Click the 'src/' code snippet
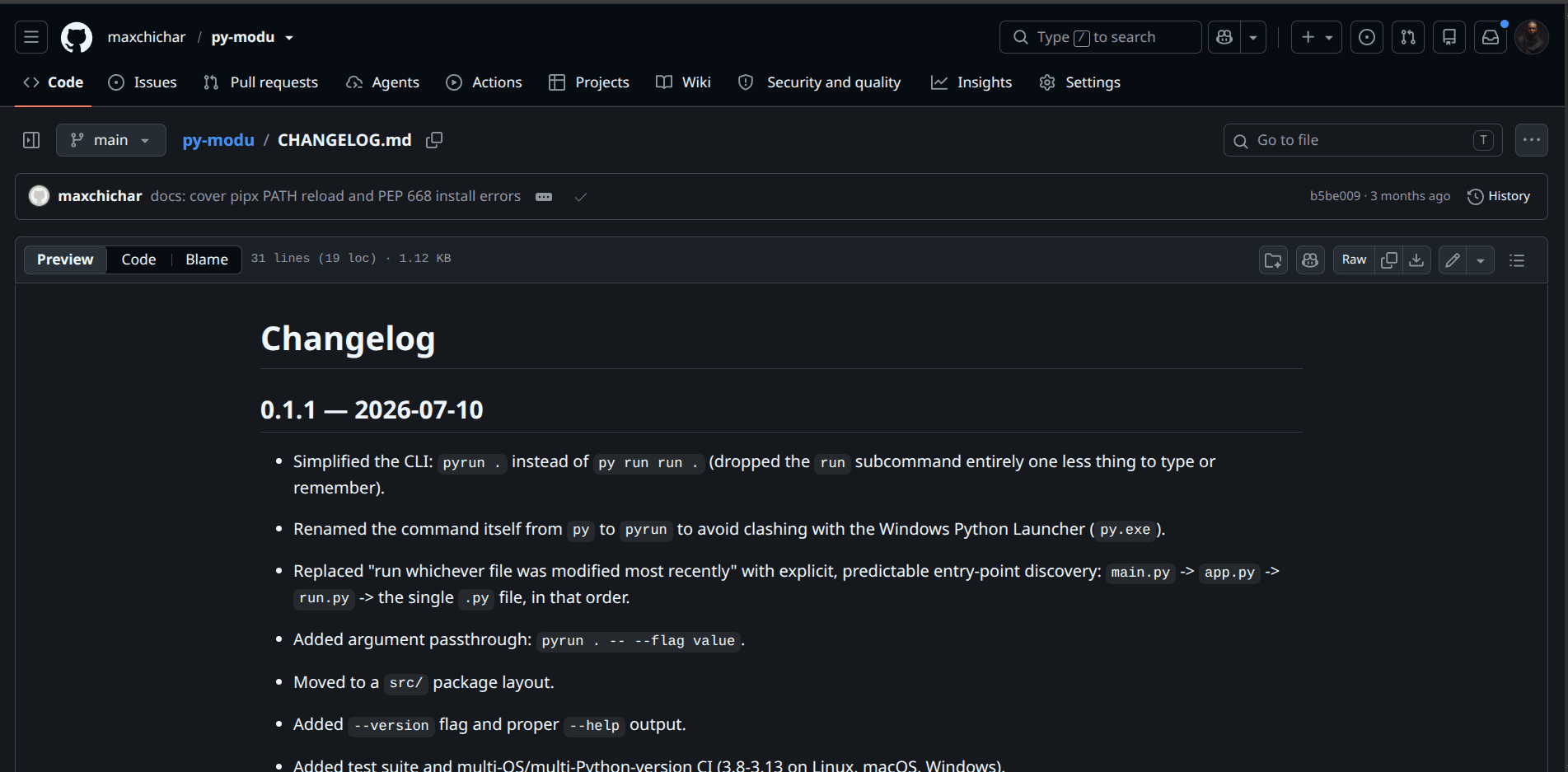The image size is (1568, 772). point(405,683)
